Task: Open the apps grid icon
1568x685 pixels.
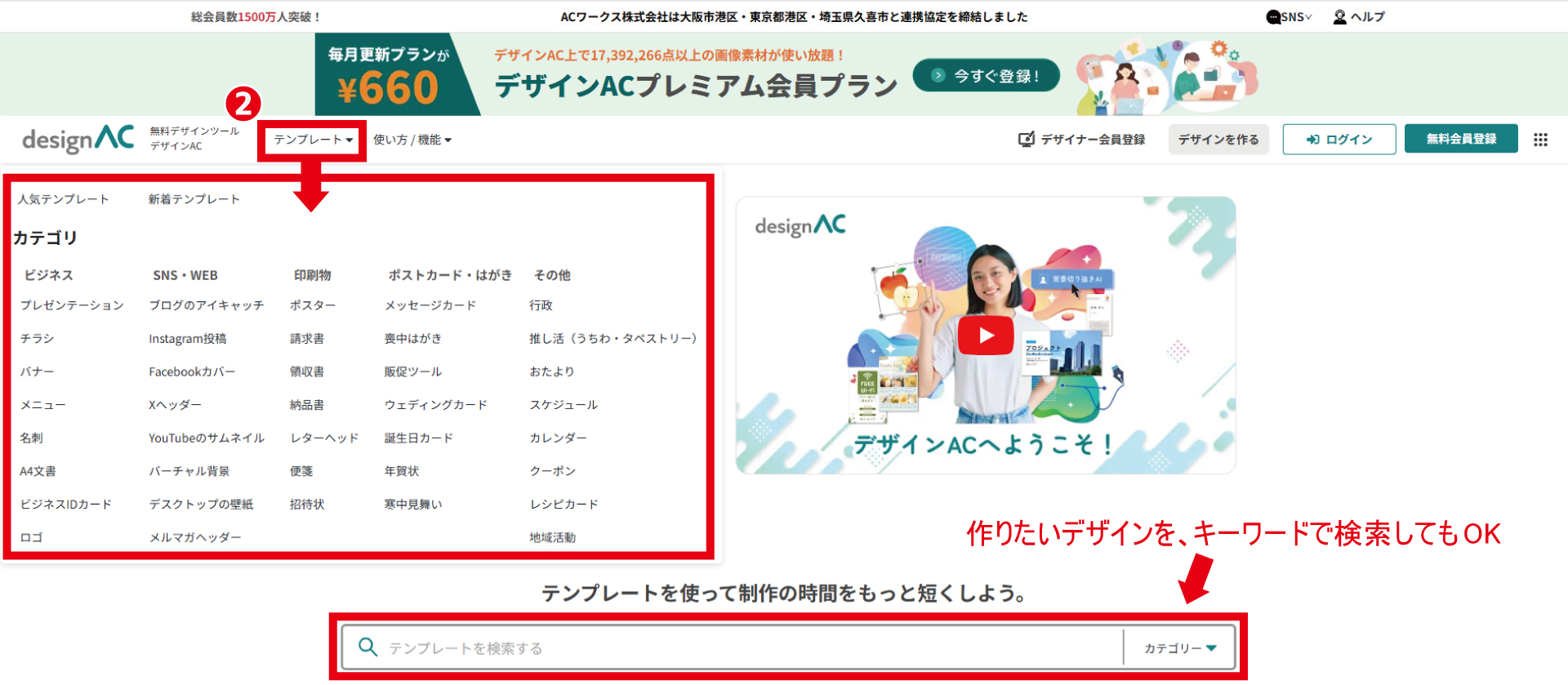Action: coord(1540,140)
